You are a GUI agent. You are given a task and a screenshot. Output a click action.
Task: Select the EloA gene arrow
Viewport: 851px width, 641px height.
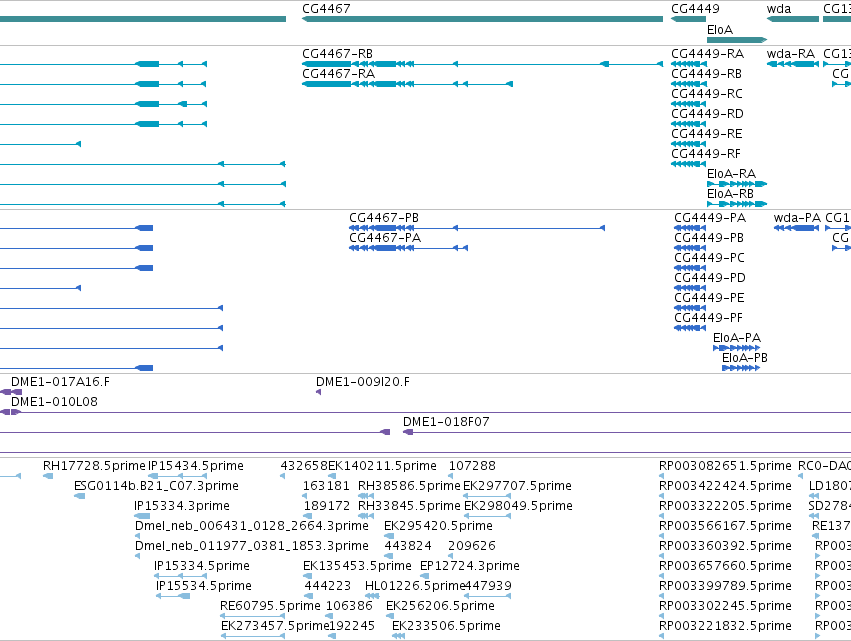pos(737,40)
